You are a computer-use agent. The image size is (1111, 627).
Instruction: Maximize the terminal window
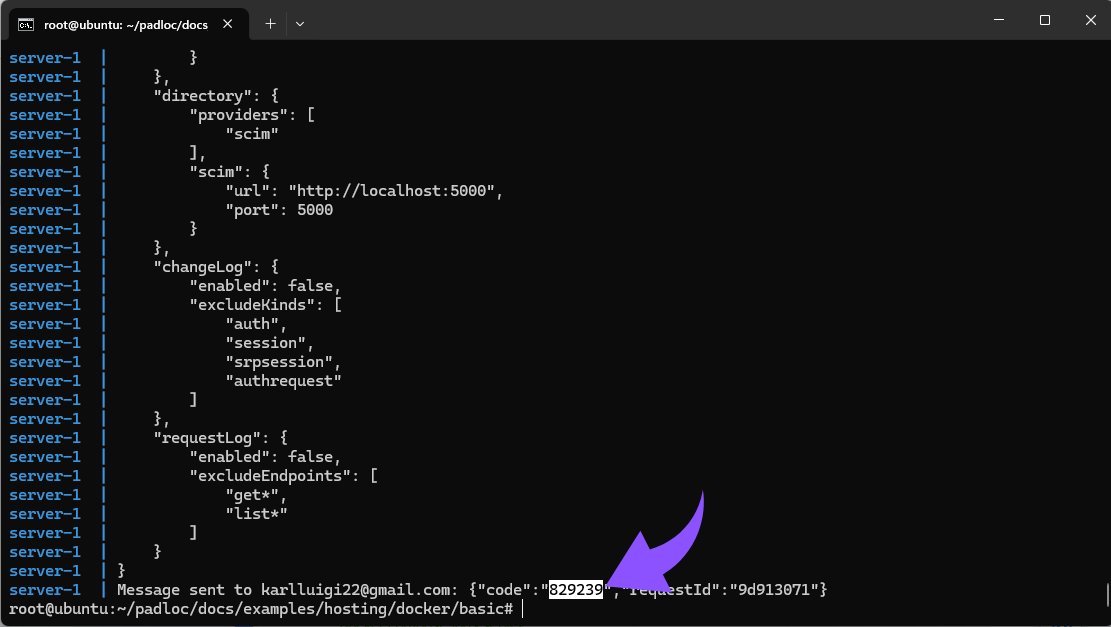point(1044,20)
